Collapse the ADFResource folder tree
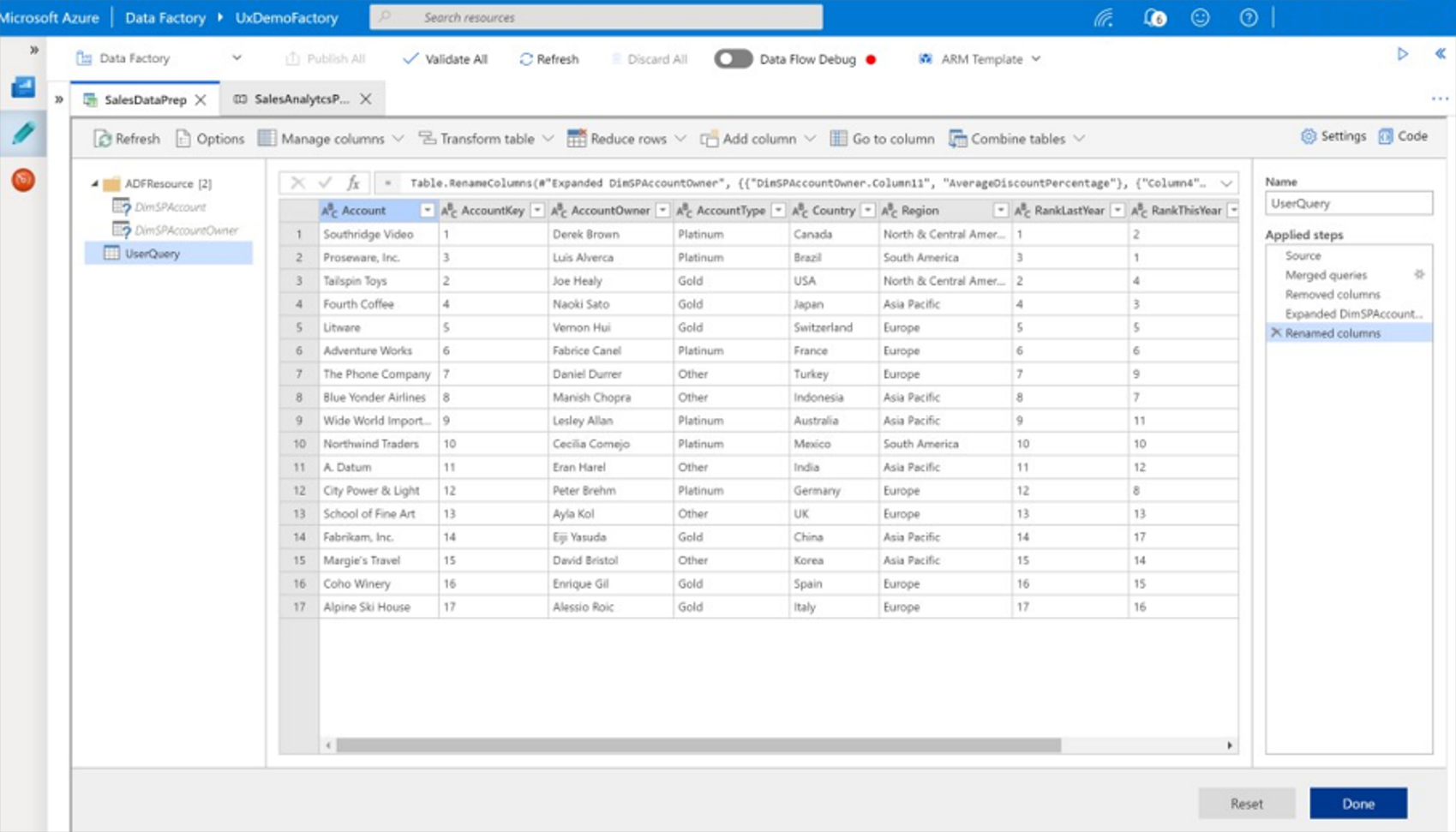 pyautogui.click(x=95, y=183)
